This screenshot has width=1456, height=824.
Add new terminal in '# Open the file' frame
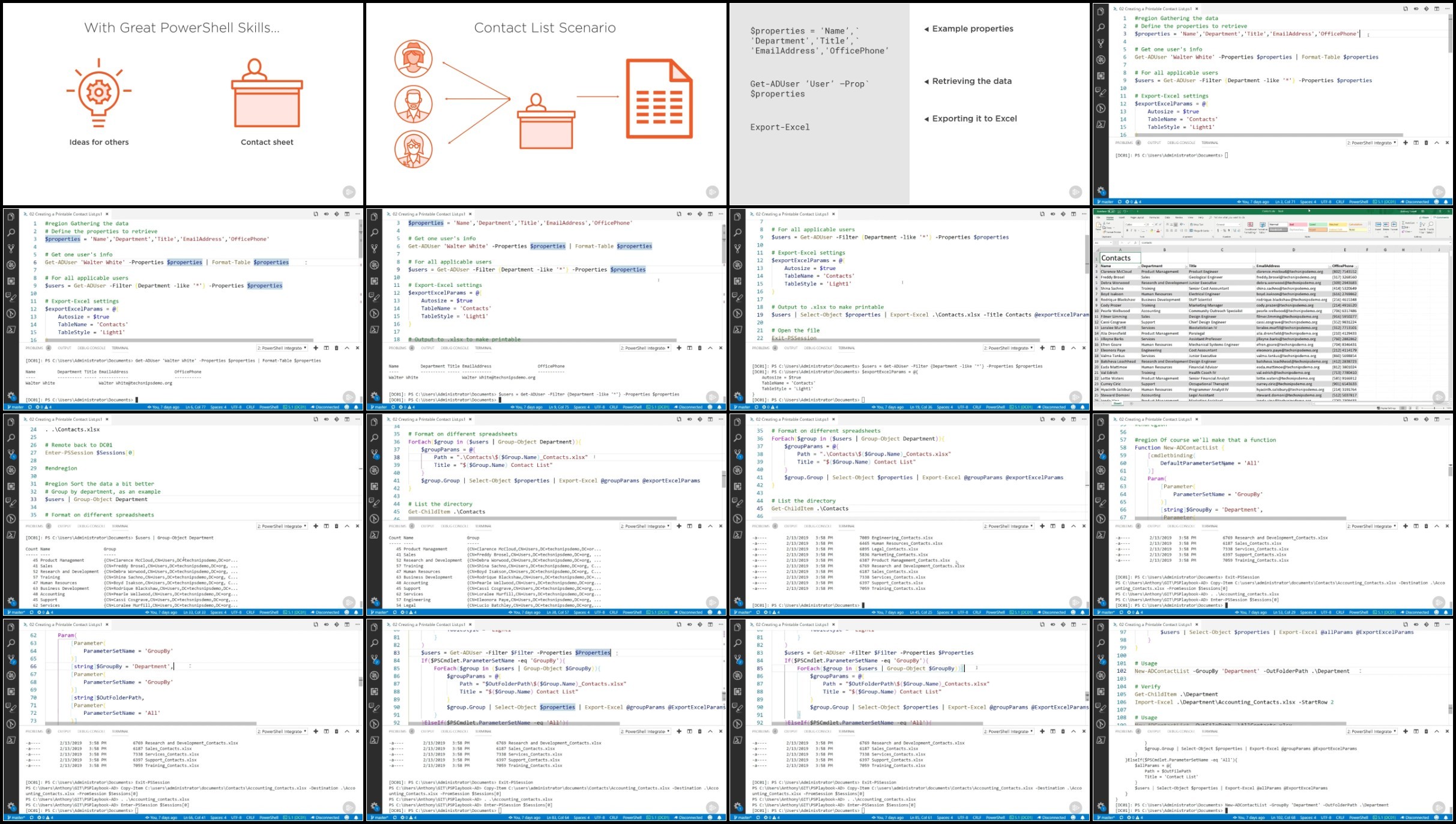coord(1042,348)
